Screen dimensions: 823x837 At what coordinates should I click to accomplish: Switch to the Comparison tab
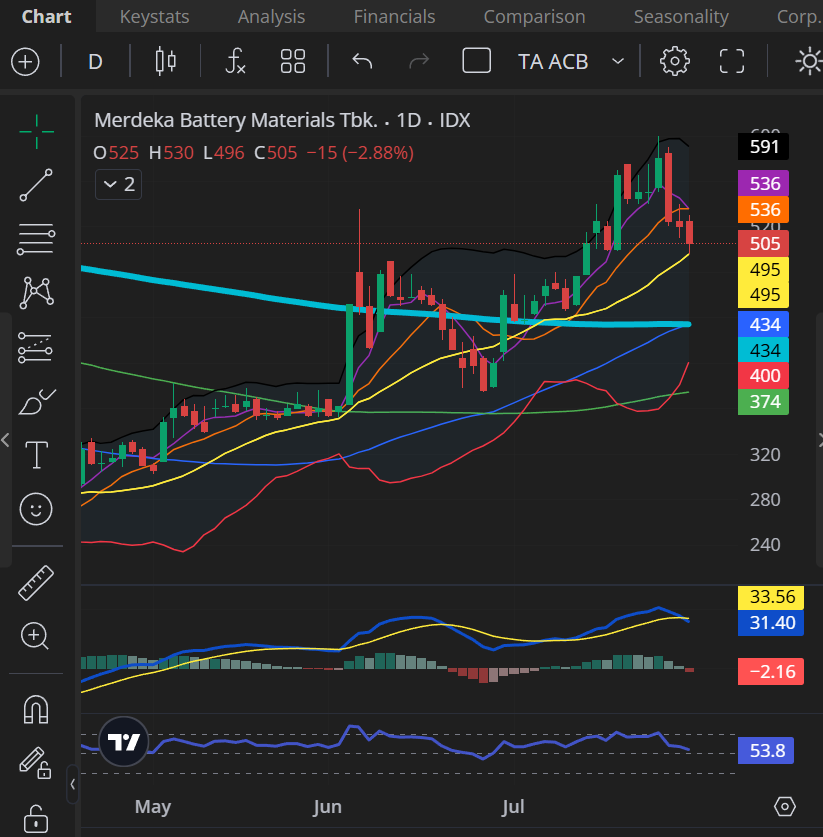(534, 17)
